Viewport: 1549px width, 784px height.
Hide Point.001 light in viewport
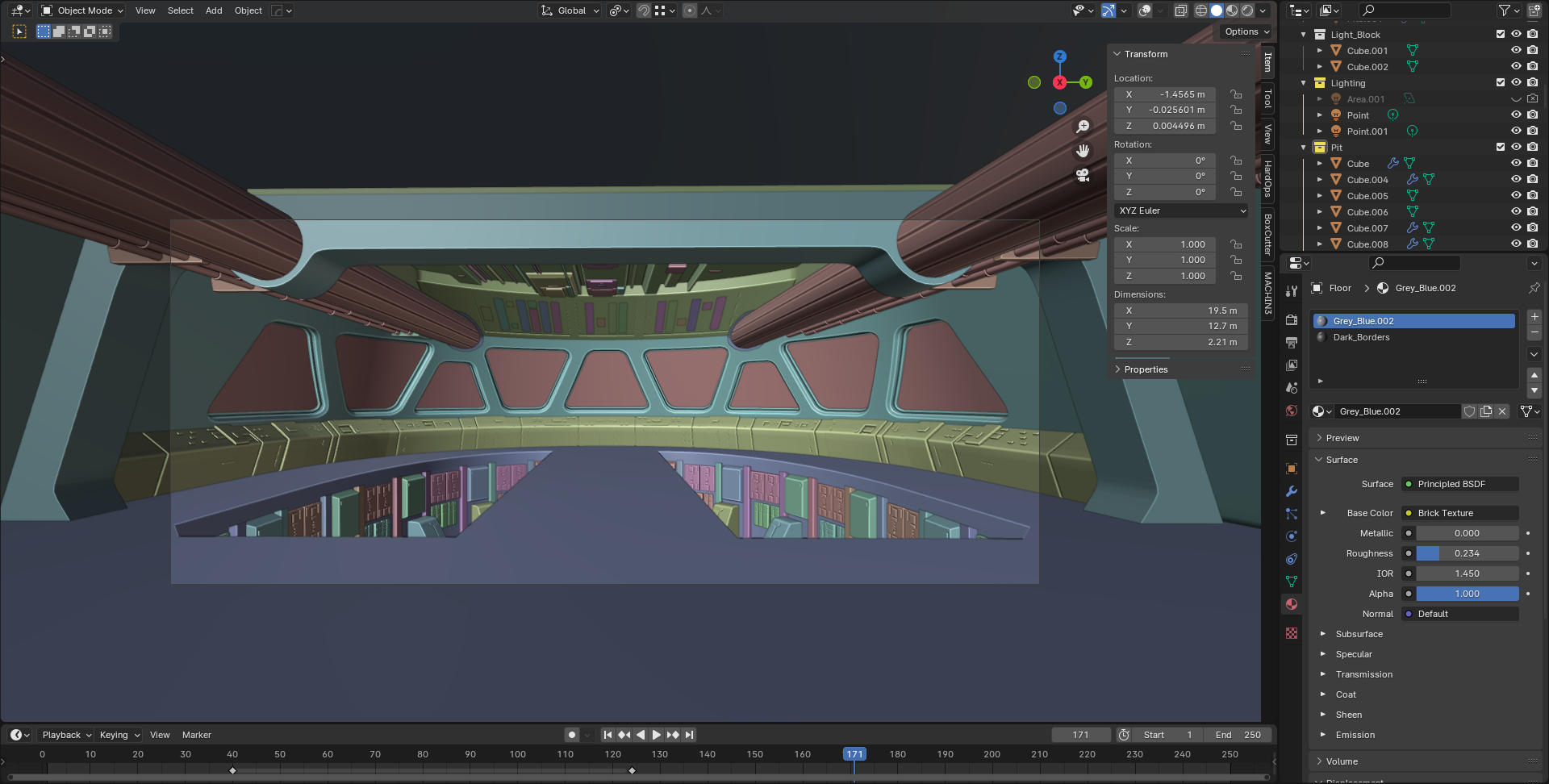pos(1517,131)
